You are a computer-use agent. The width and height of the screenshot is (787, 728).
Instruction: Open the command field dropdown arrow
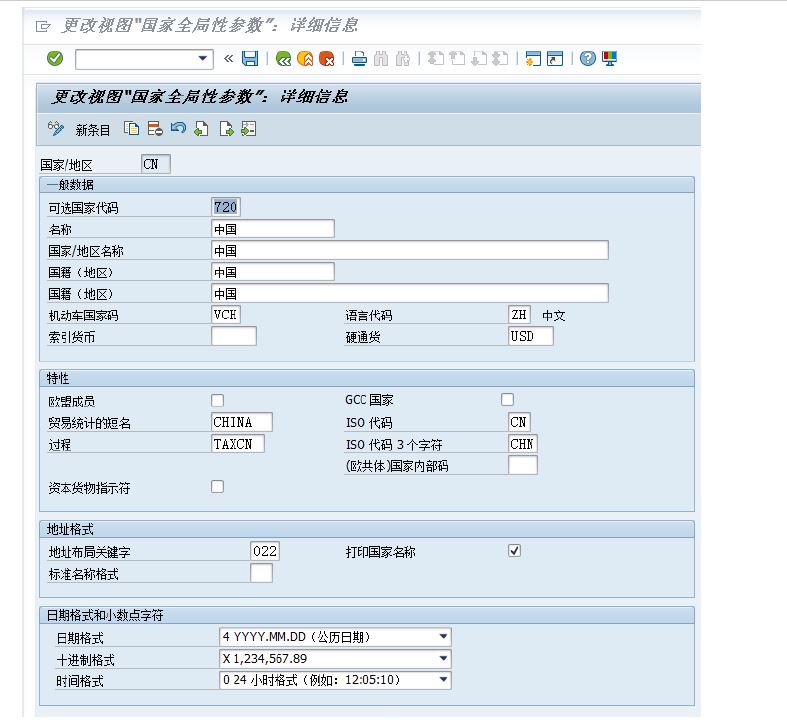coord(203,58)
